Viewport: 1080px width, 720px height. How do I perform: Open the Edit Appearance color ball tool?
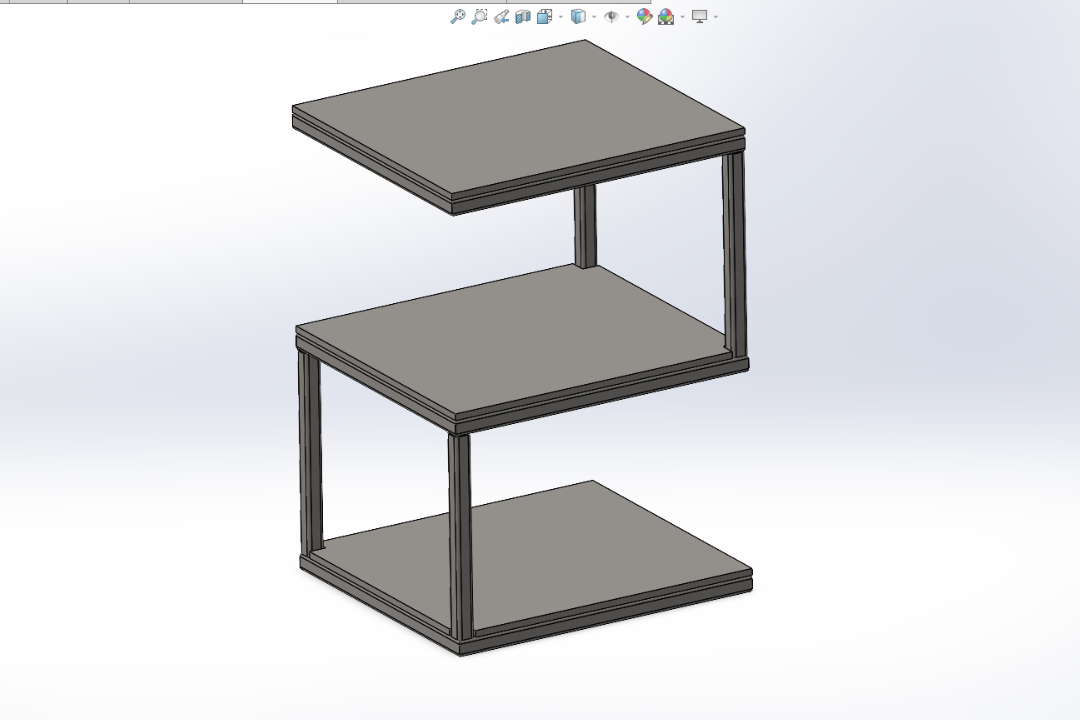click(x=644, y=17)
